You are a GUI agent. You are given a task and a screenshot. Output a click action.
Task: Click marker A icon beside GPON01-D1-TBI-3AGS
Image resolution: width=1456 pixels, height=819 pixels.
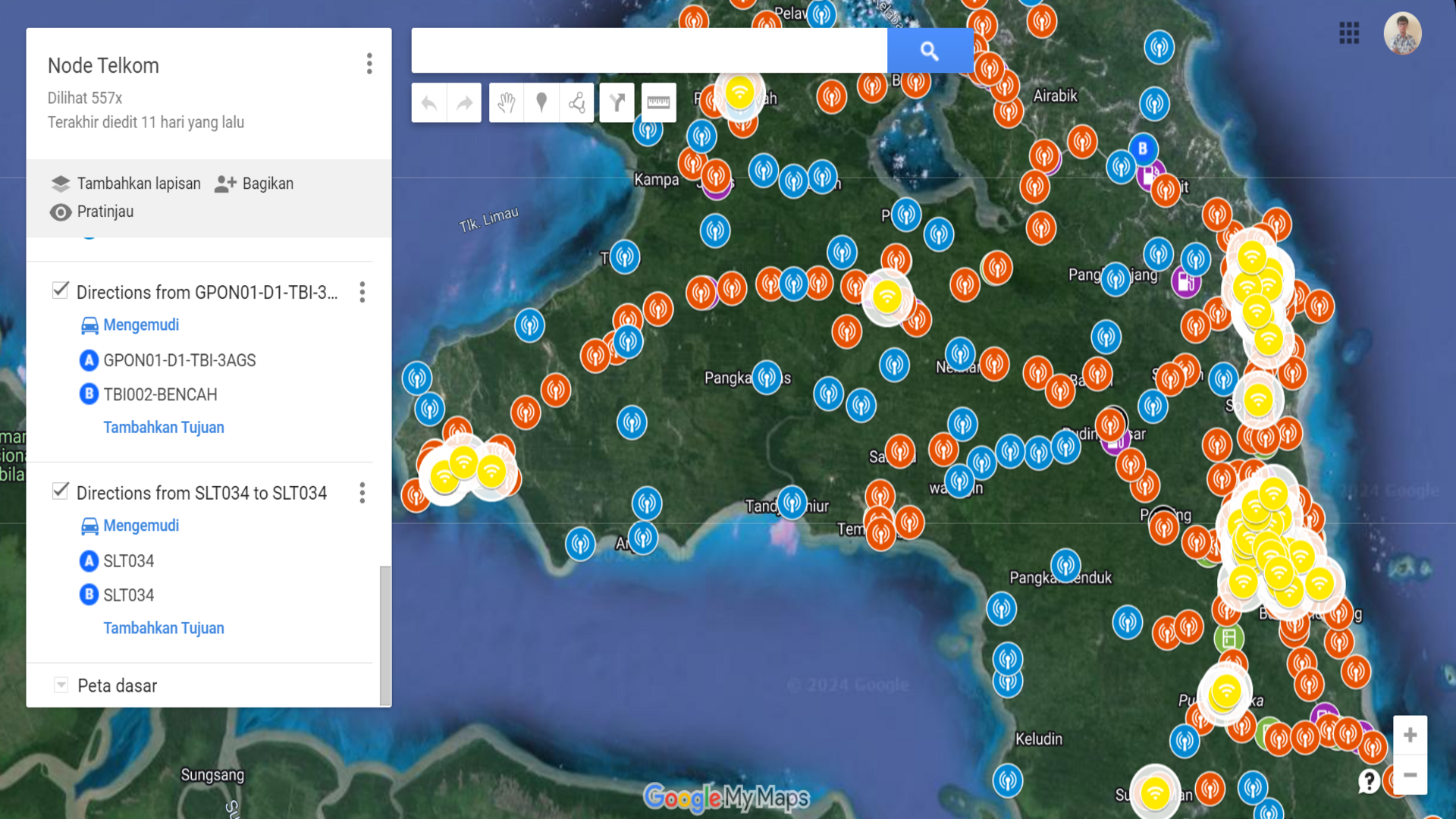89,360
